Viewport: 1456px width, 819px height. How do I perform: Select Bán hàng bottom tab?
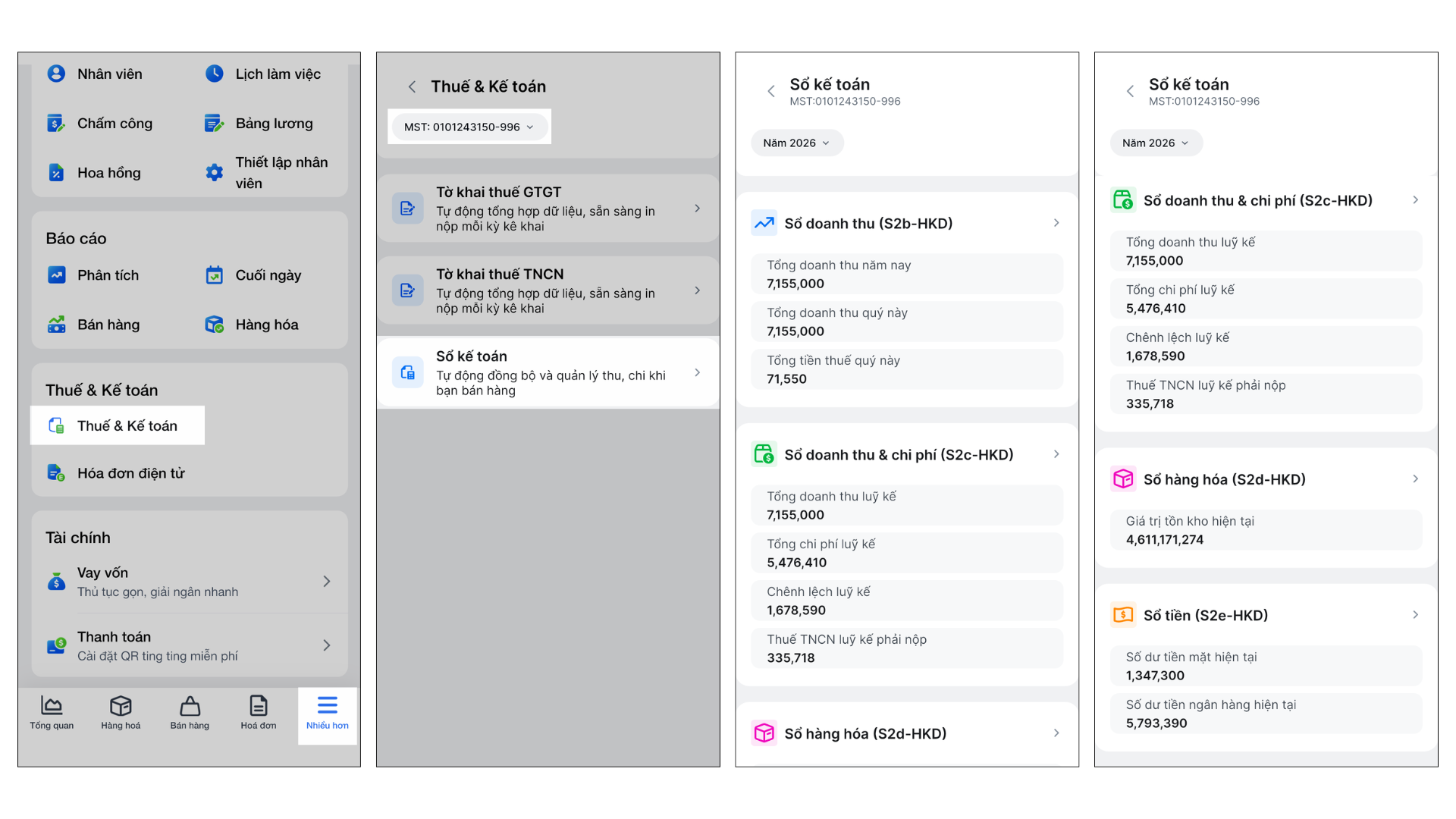coord(190,713)
